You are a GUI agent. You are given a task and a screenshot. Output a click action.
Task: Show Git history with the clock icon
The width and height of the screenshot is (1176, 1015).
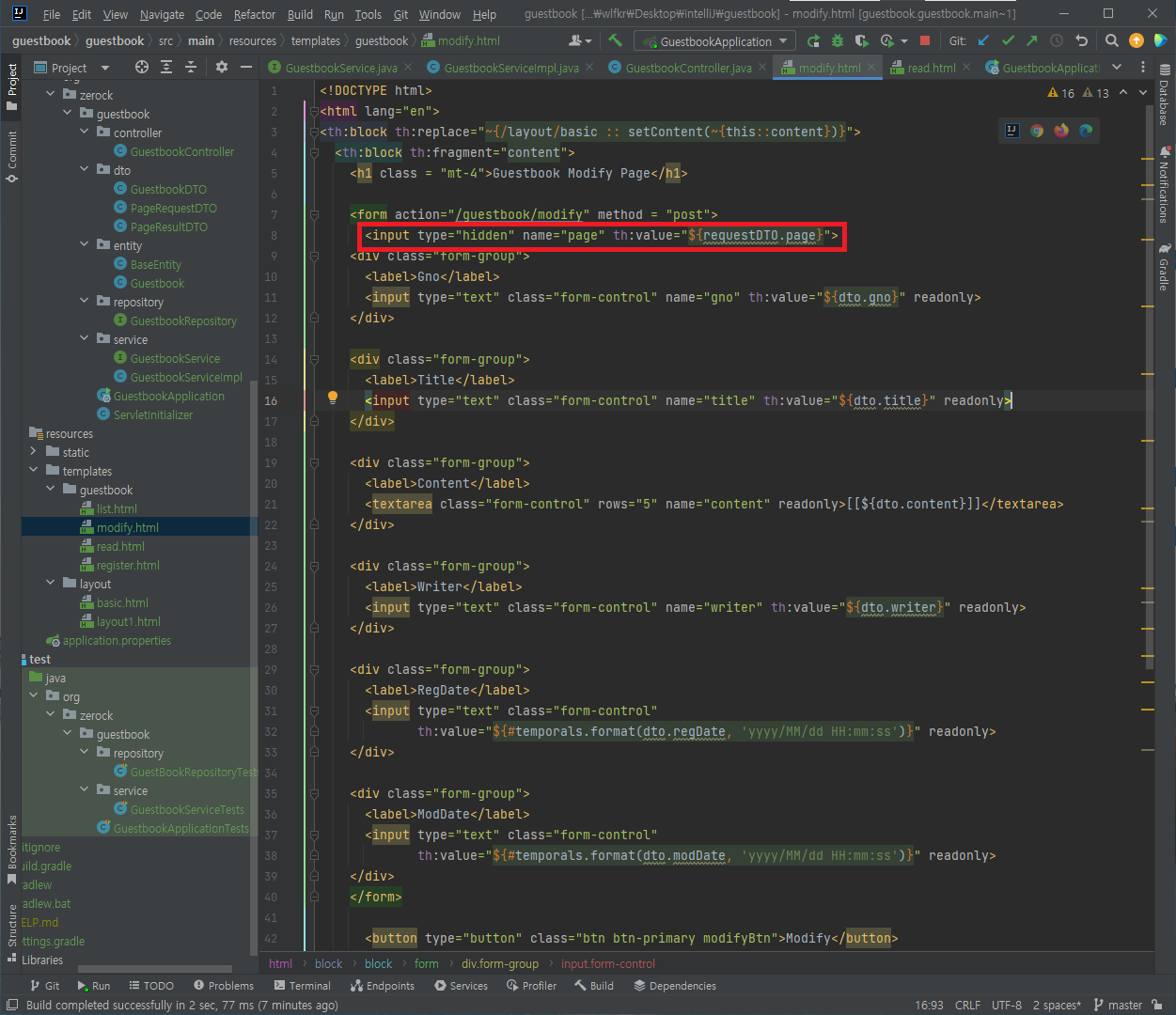click(x=1057, y=40)
